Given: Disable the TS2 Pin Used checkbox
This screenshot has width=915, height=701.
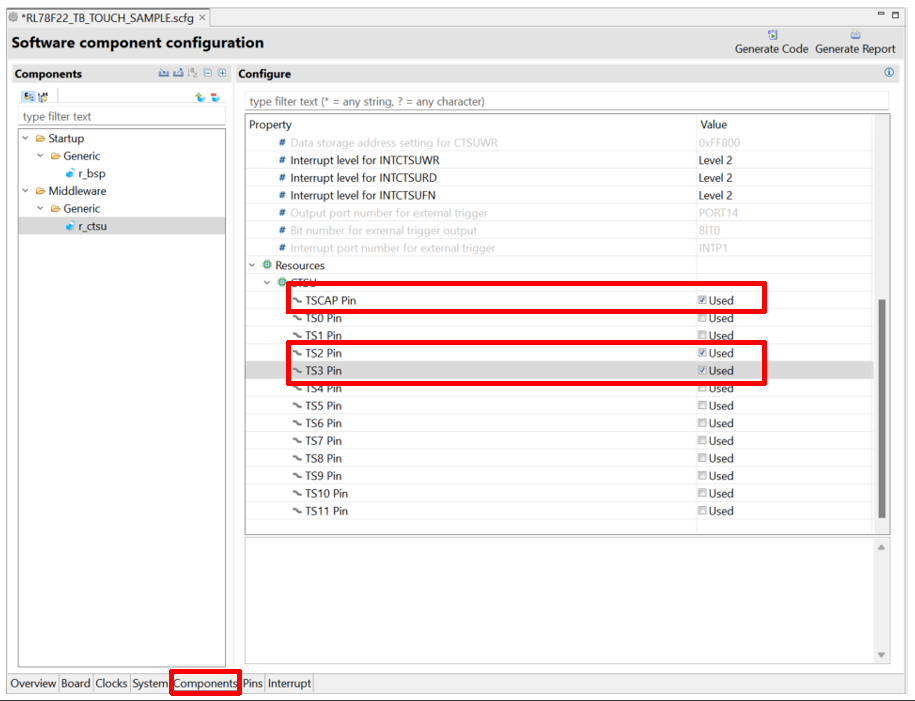Looking at the screenshot, I should tap(703, 353).
